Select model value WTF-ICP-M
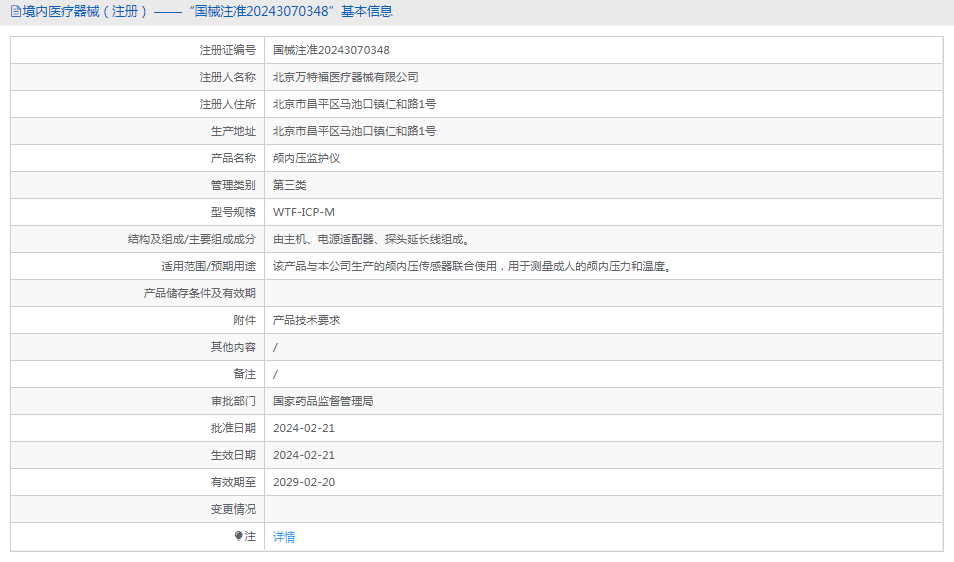The image size is (954, 562). [304, 212]
